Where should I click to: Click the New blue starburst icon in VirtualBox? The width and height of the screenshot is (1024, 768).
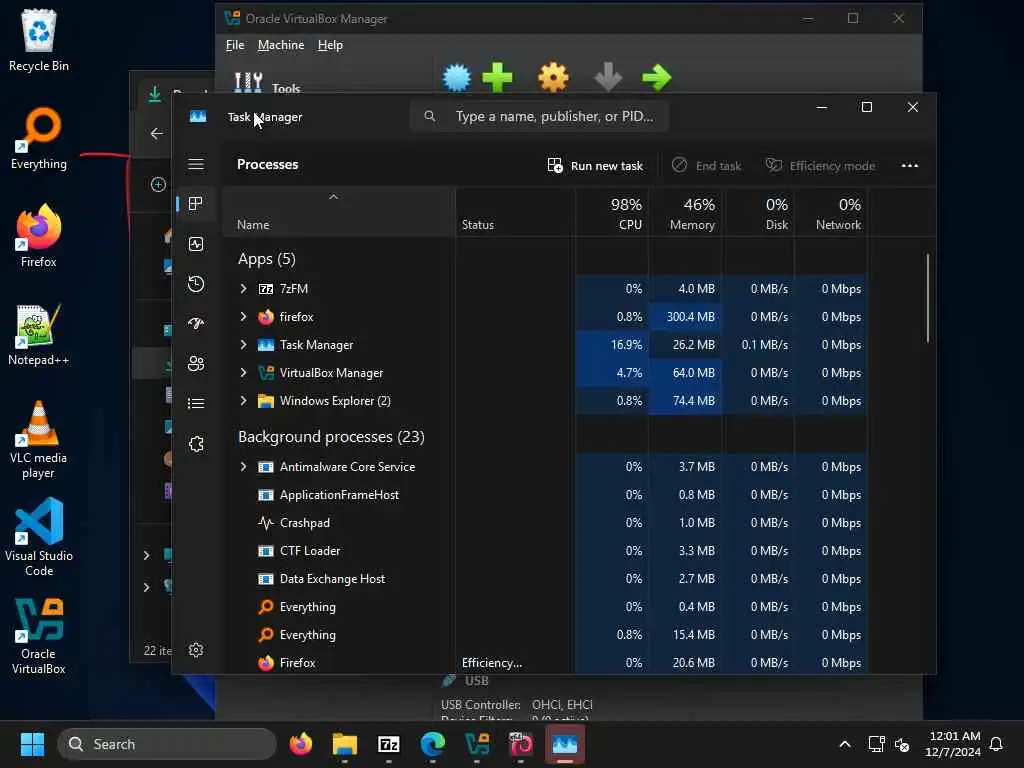(x=456, y=78)
